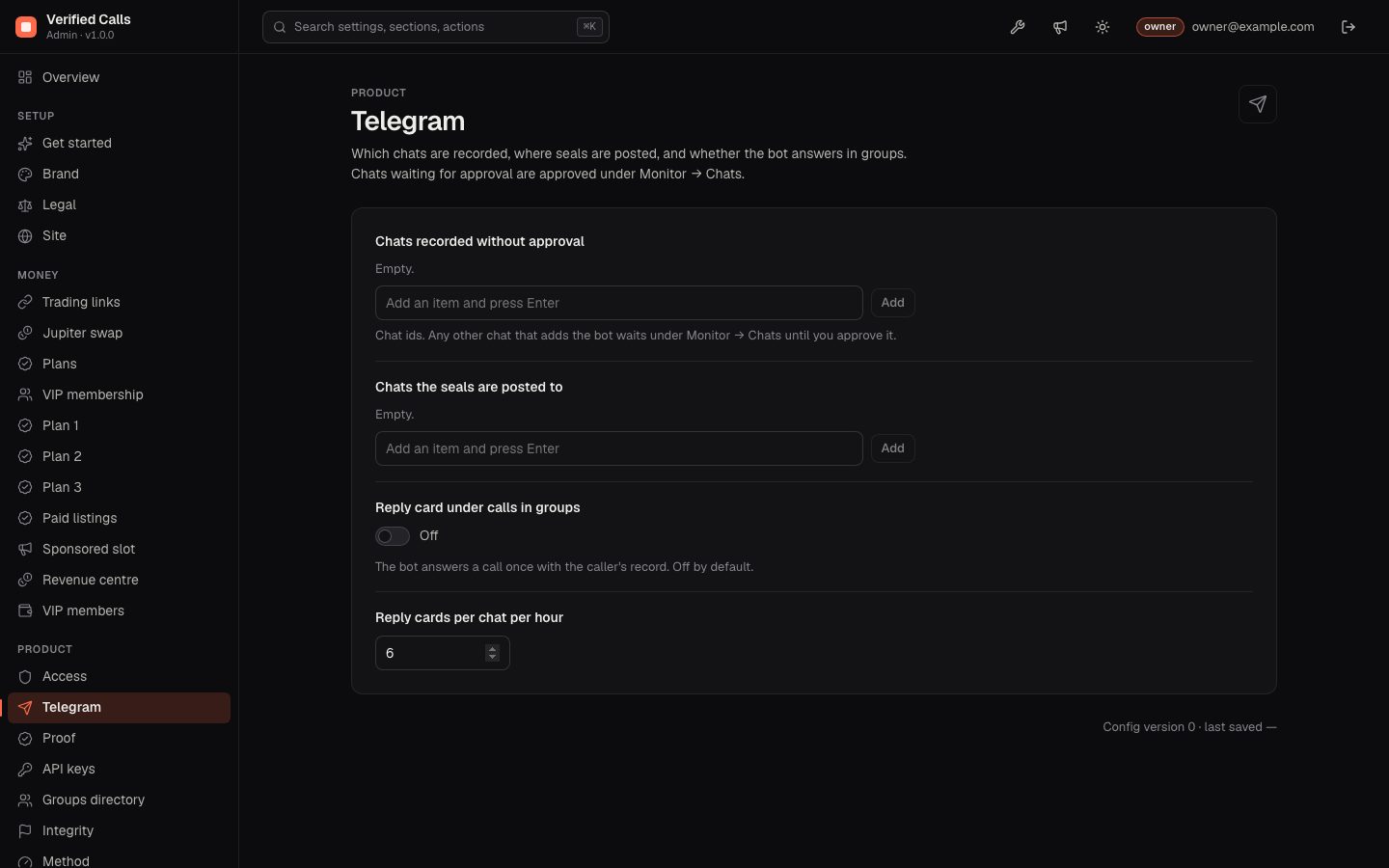The image size is (1389, 868).
Task: Open the megaphone announcements icon in header
Action: click(x=1060, y=27)
